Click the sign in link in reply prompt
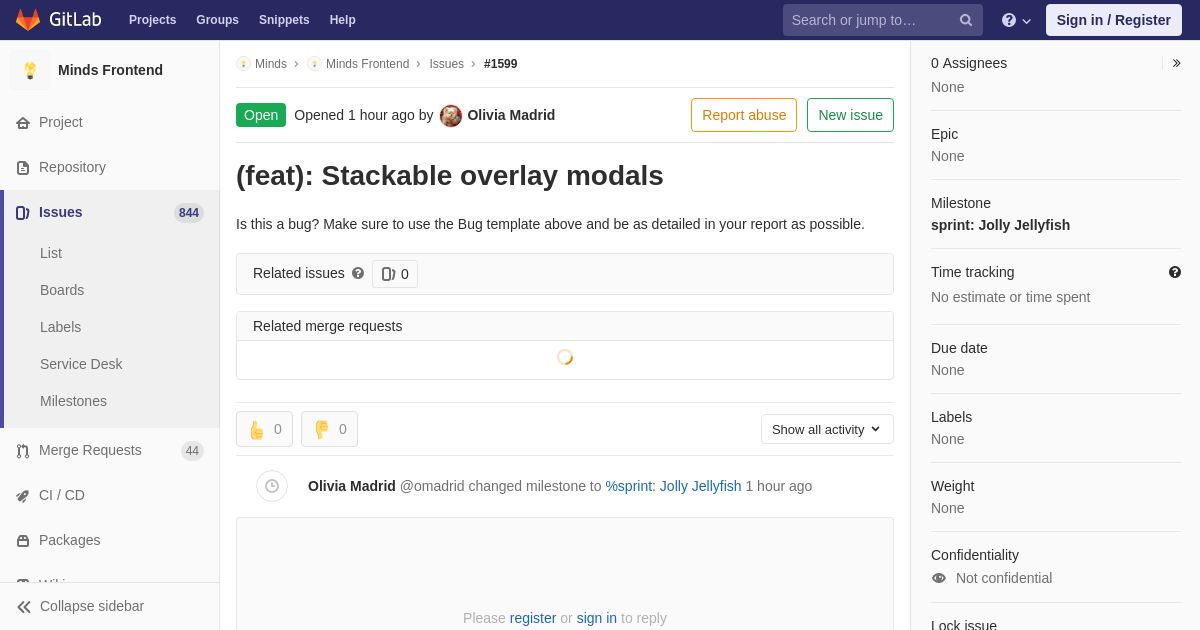 coord(596,618)
